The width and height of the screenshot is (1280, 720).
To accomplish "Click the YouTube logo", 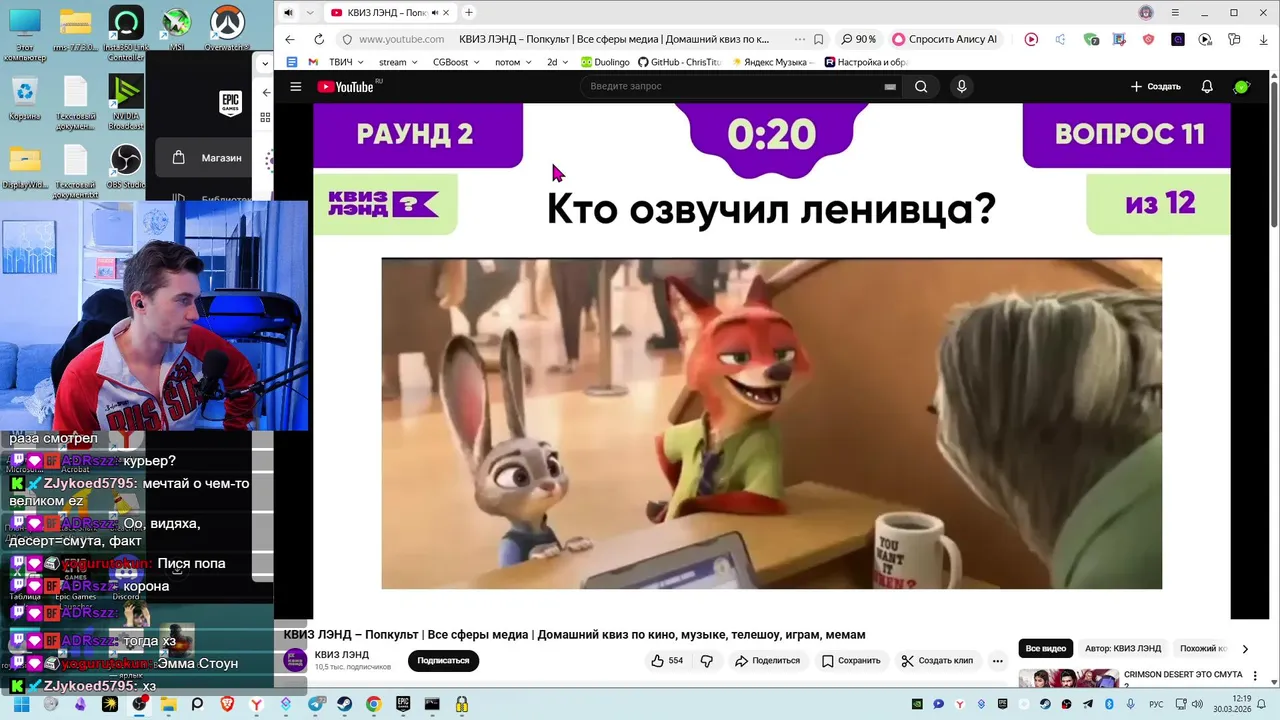I will (345, 87).
